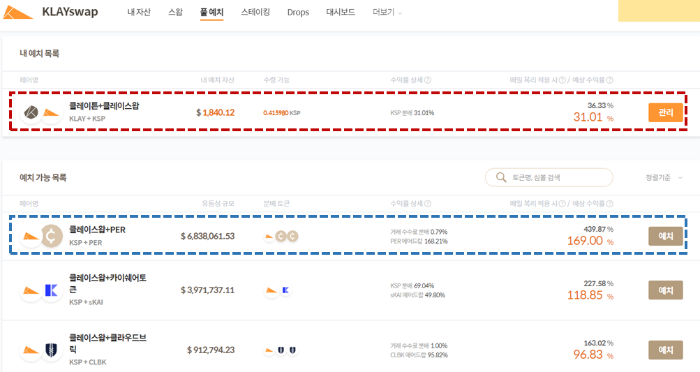700x372 pixels.
Task: Click help icon beside 수익률 상세 in available pools
Action: (x=428, y=204)
